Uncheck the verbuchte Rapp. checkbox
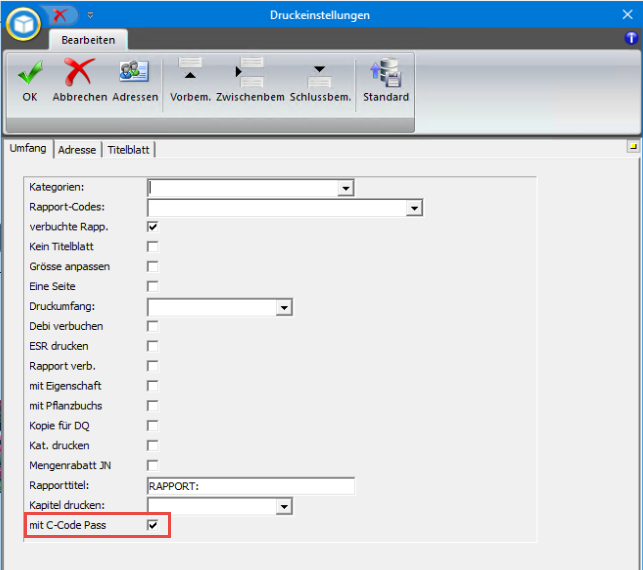The image size is (643, 570). point(153,227)
